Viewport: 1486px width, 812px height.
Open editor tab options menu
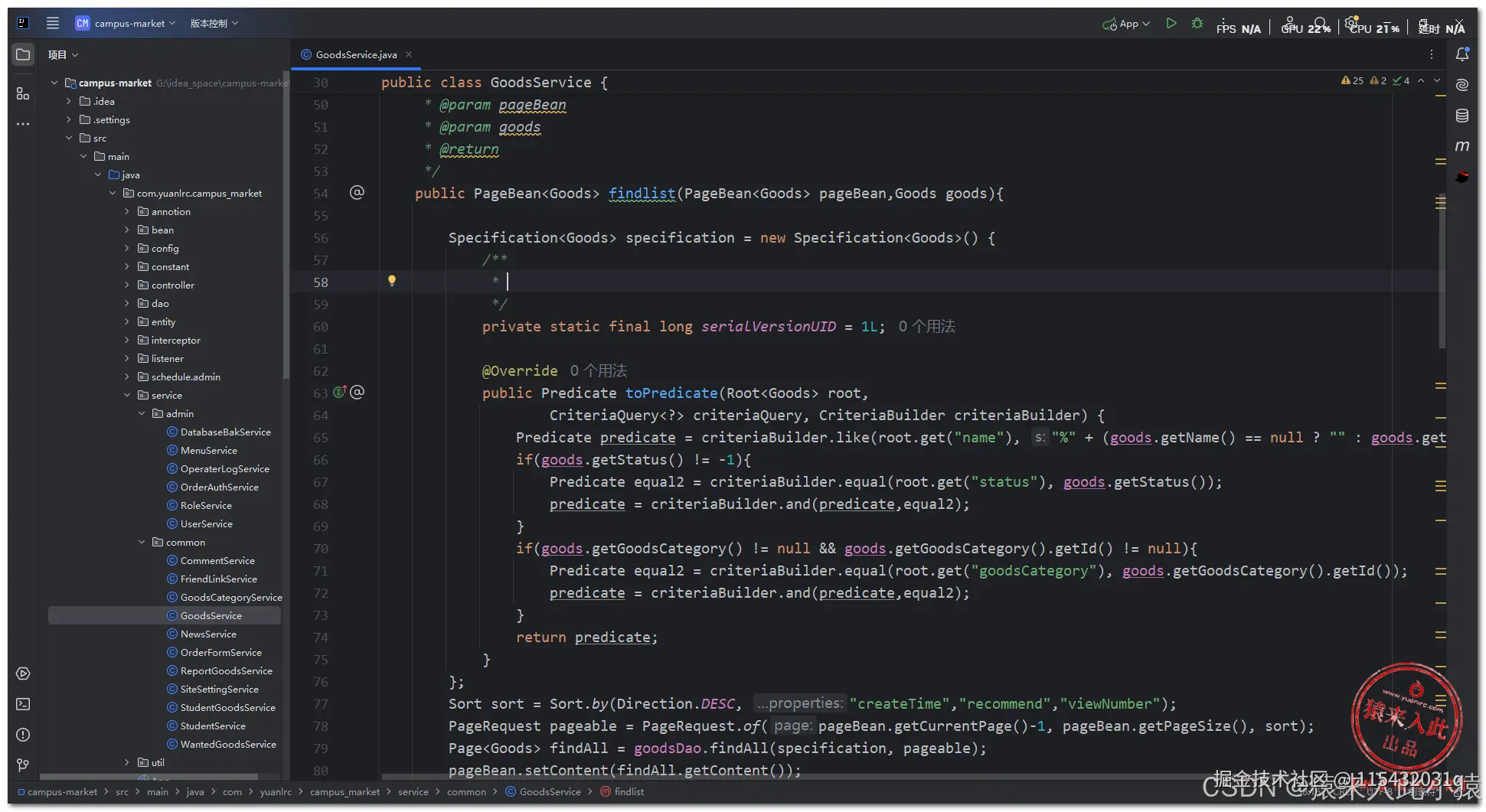(x=1432, y=54)
